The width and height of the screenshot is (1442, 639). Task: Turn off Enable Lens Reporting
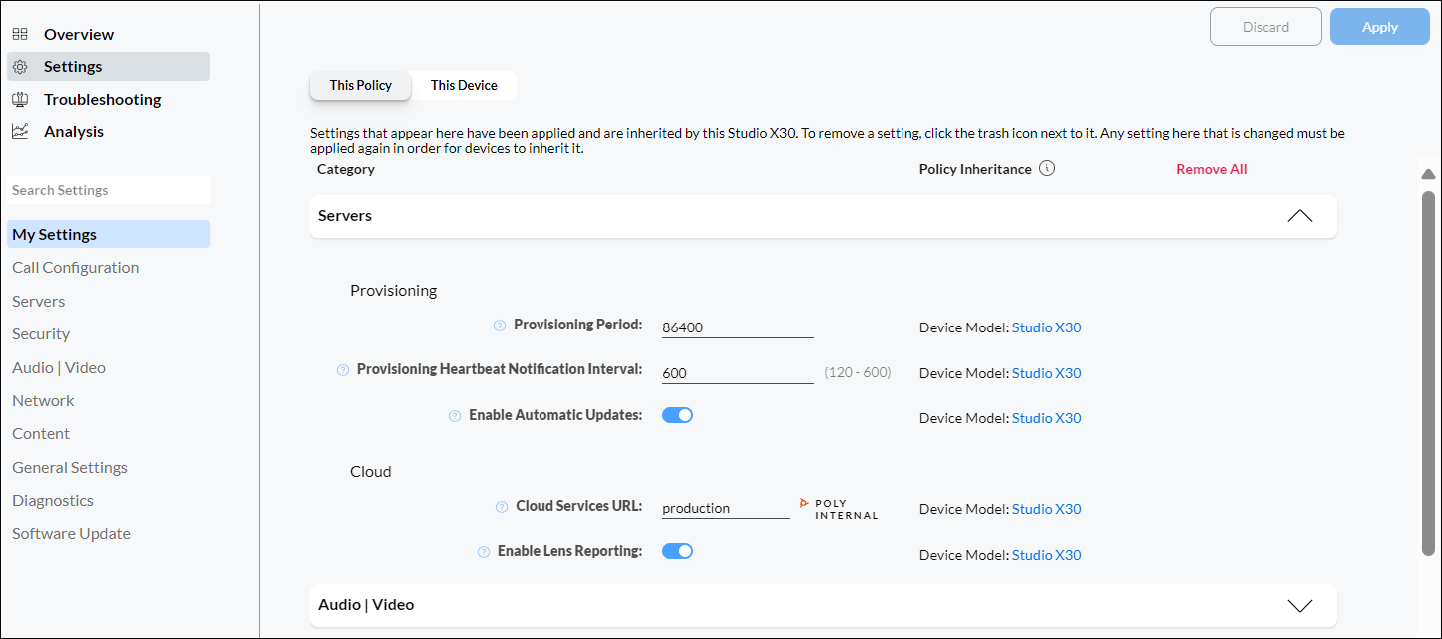(x=677, y=550)
